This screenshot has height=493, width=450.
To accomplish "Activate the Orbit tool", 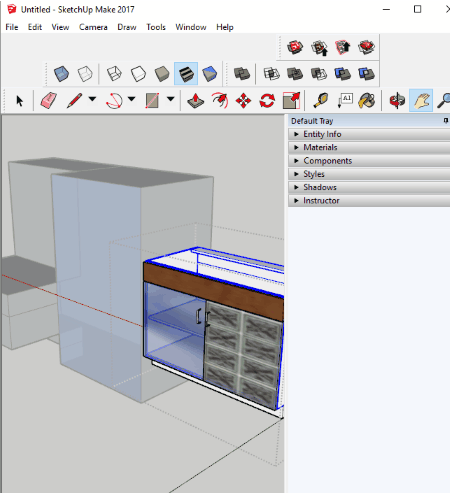I will coord(397,100).
